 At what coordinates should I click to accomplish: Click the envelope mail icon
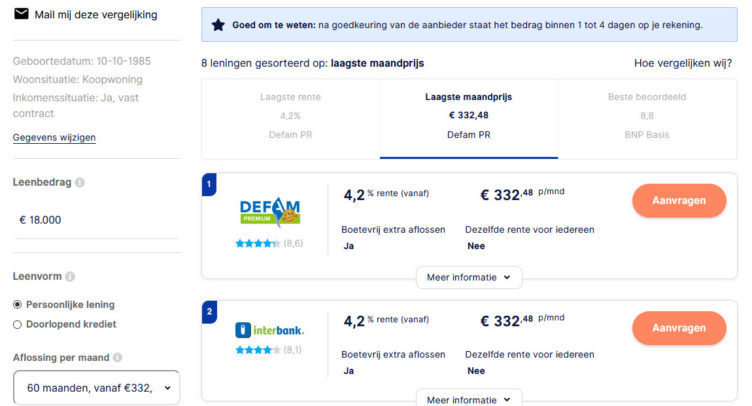point(21,15)
